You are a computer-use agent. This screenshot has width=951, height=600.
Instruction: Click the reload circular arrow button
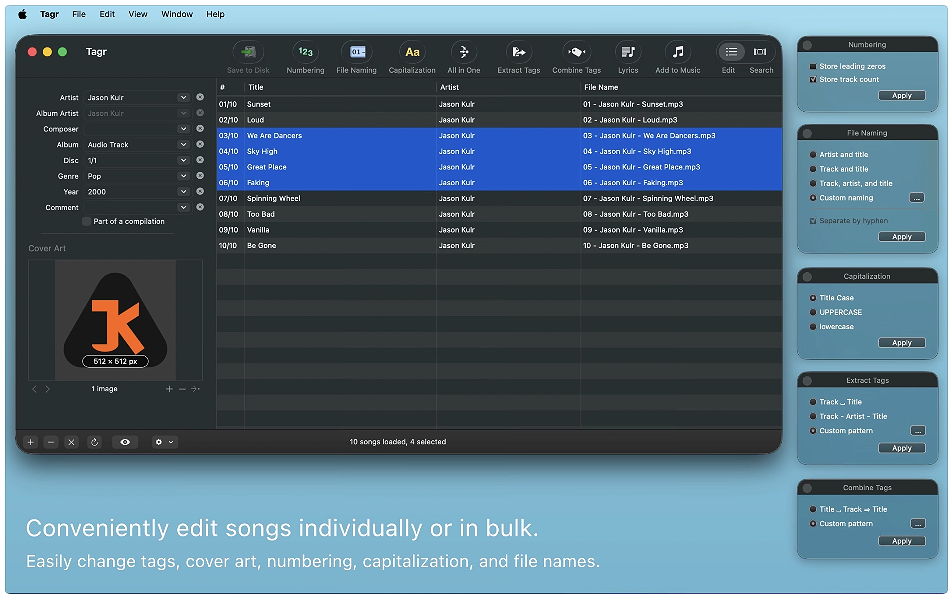click(x=95, y=442)
